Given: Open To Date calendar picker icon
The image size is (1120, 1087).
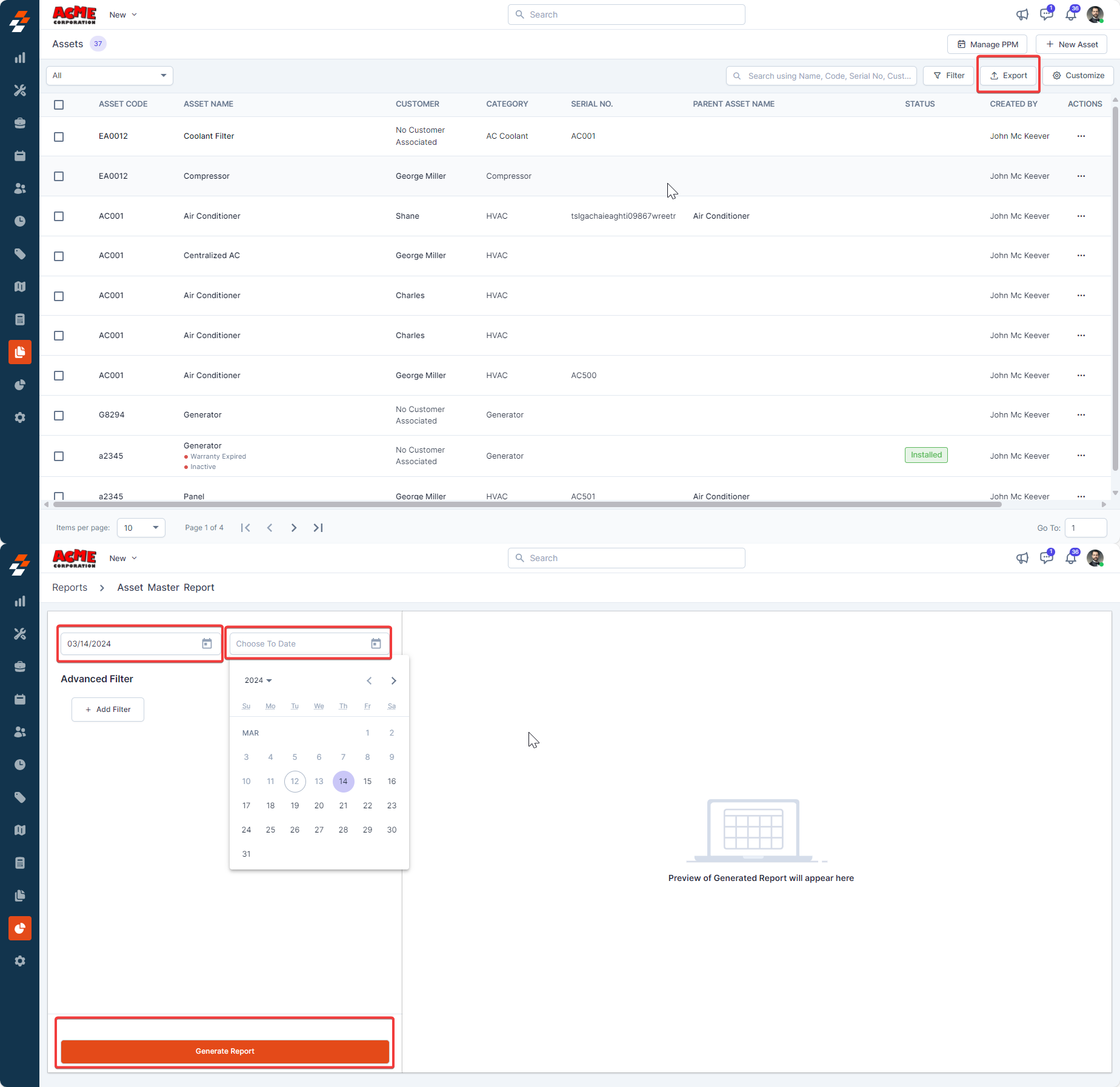Looking at the screenshot, I should (376, 643).
